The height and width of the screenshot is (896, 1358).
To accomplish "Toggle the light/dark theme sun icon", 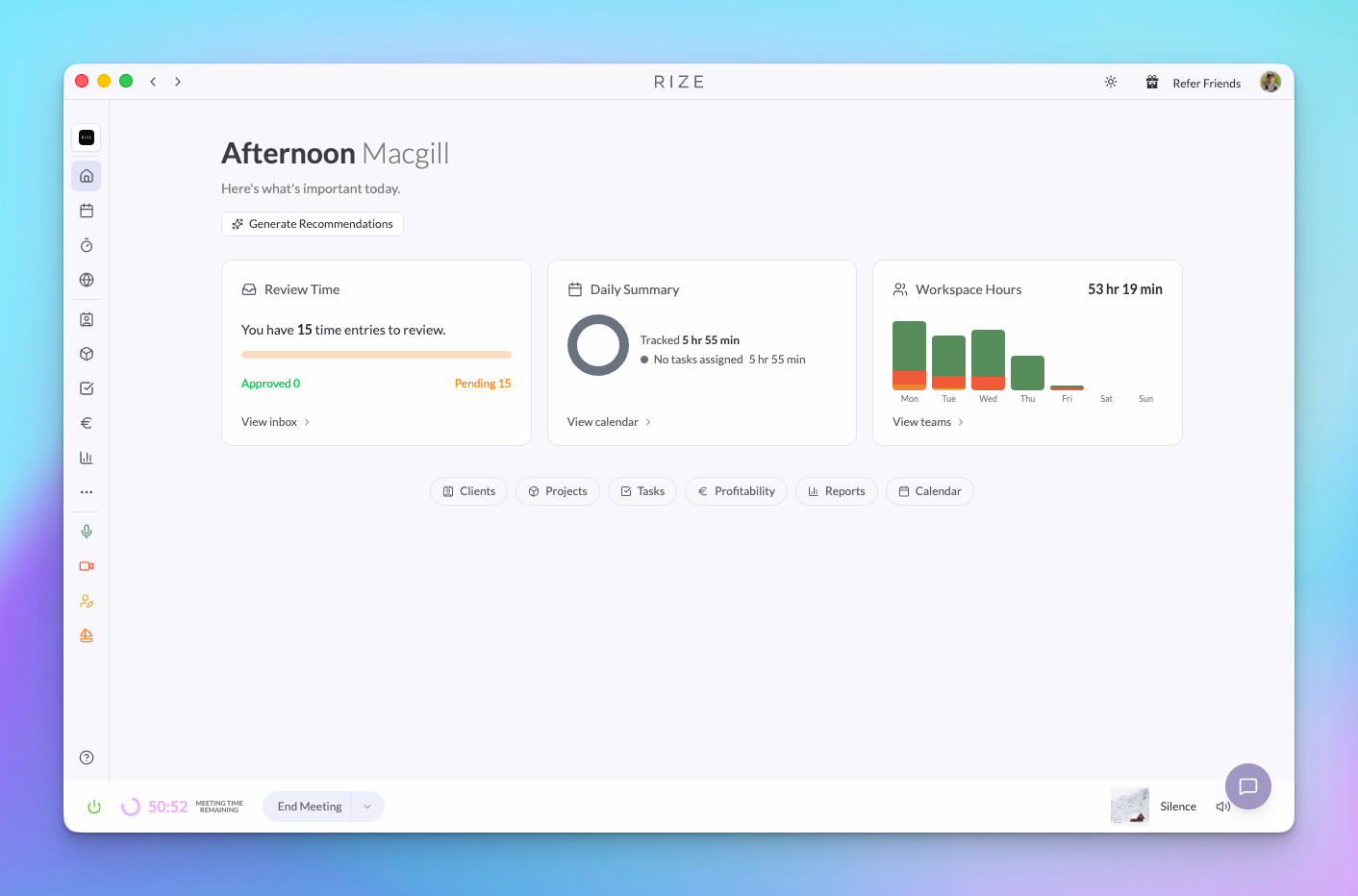I will pyautogui.click(x=1111, y=83).
